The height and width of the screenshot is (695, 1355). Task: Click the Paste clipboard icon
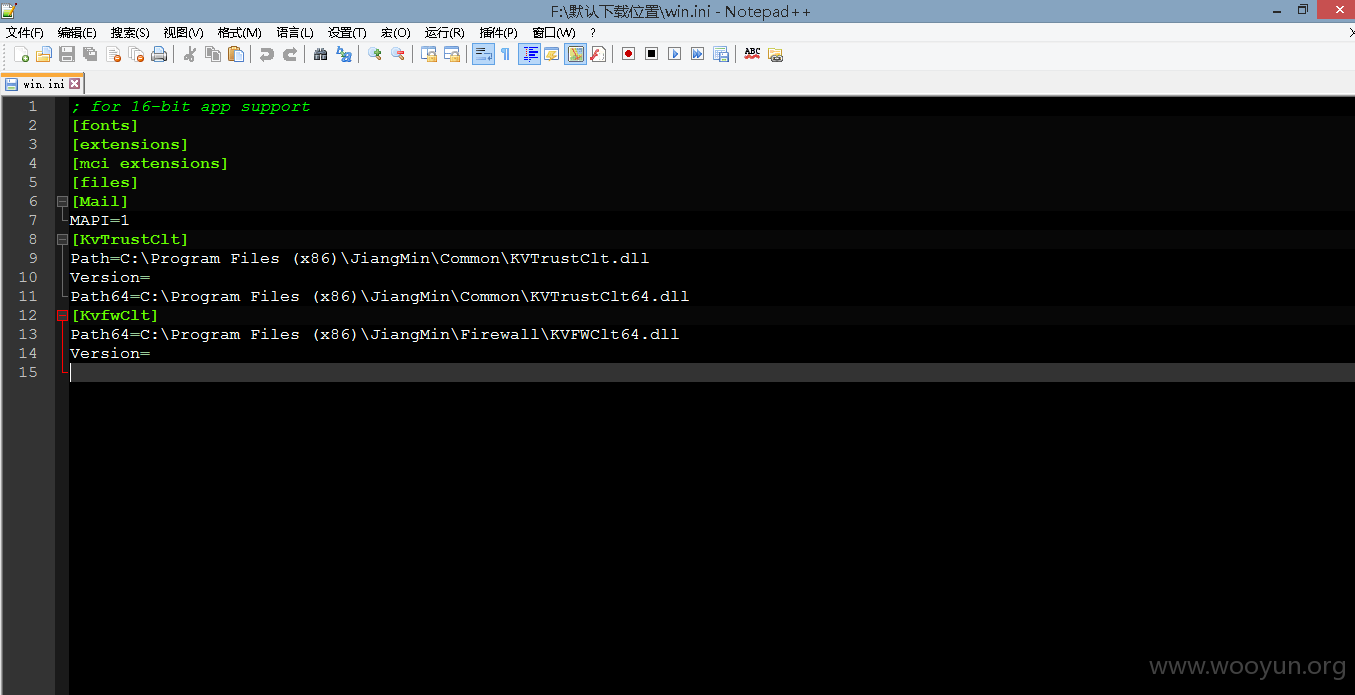tap(235, 54)
